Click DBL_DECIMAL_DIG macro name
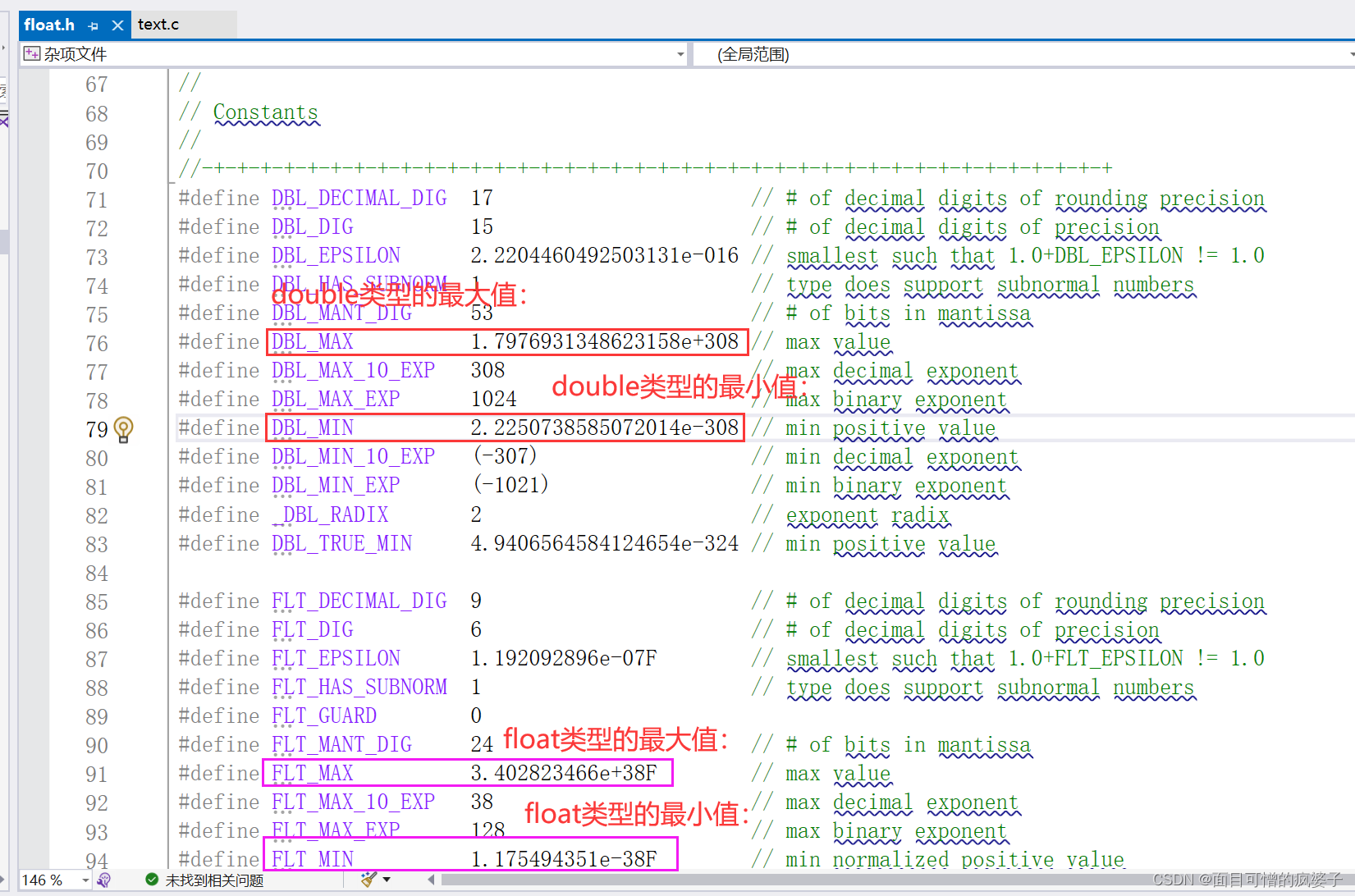This screenshot has height=896, width=1355. 359,198
